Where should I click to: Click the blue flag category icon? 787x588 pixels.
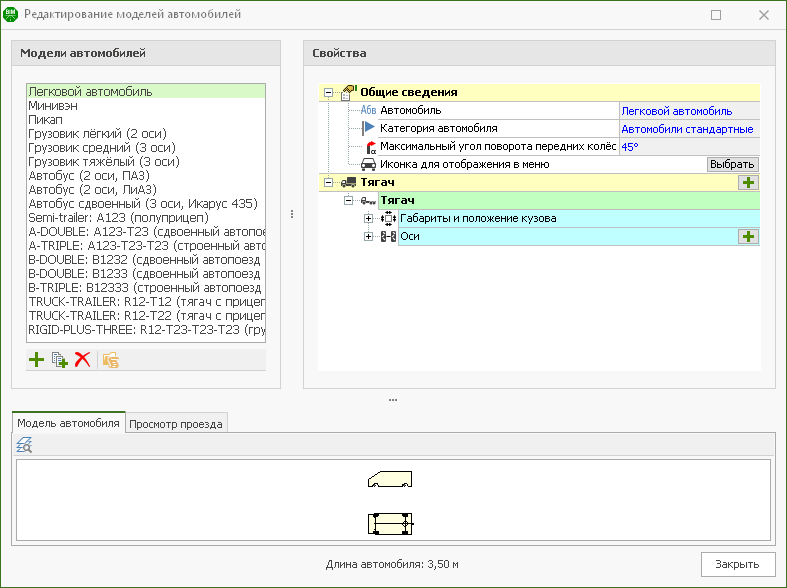(368, 128)
